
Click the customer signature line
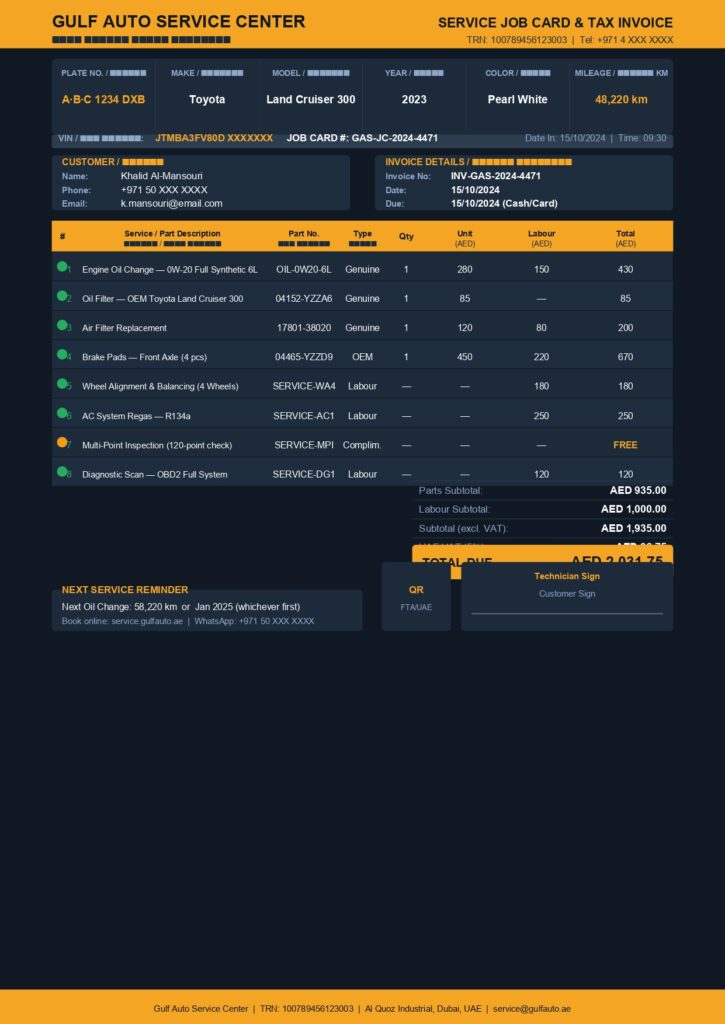tap(567, 613)
